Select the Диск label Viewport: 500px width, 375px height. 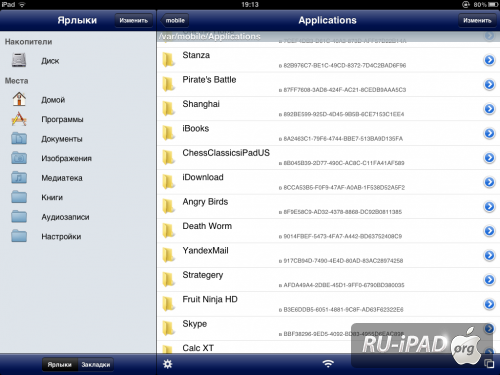click(x=50, y=61)
